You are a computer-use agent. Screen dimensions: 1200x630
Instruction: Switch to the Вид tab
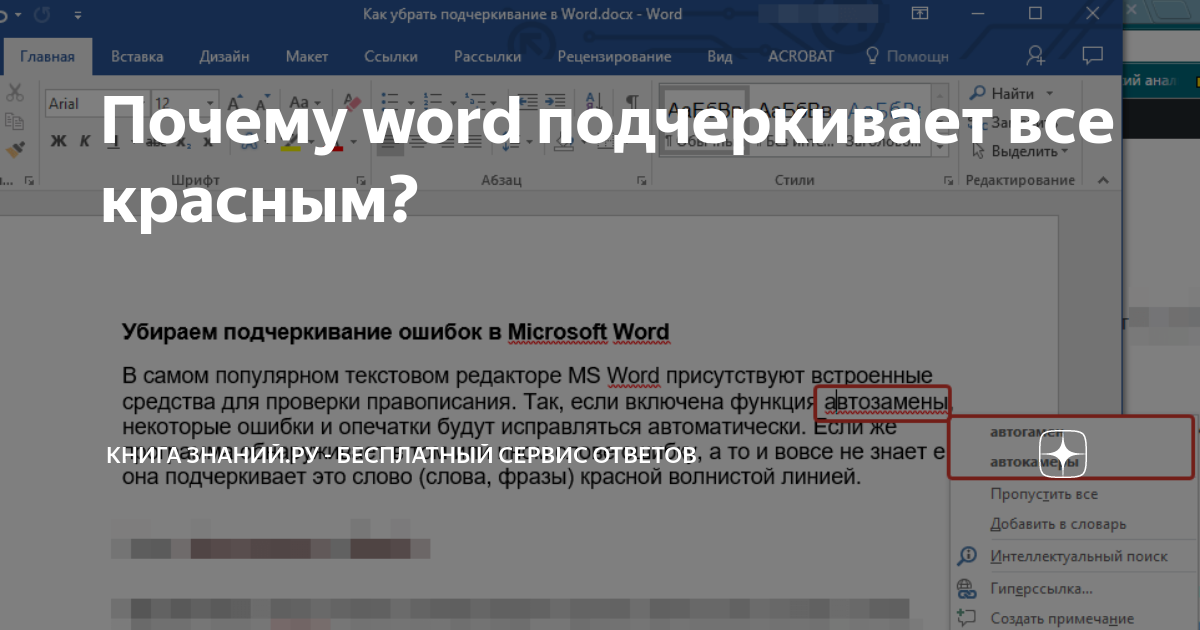click(x=720, y=56)
